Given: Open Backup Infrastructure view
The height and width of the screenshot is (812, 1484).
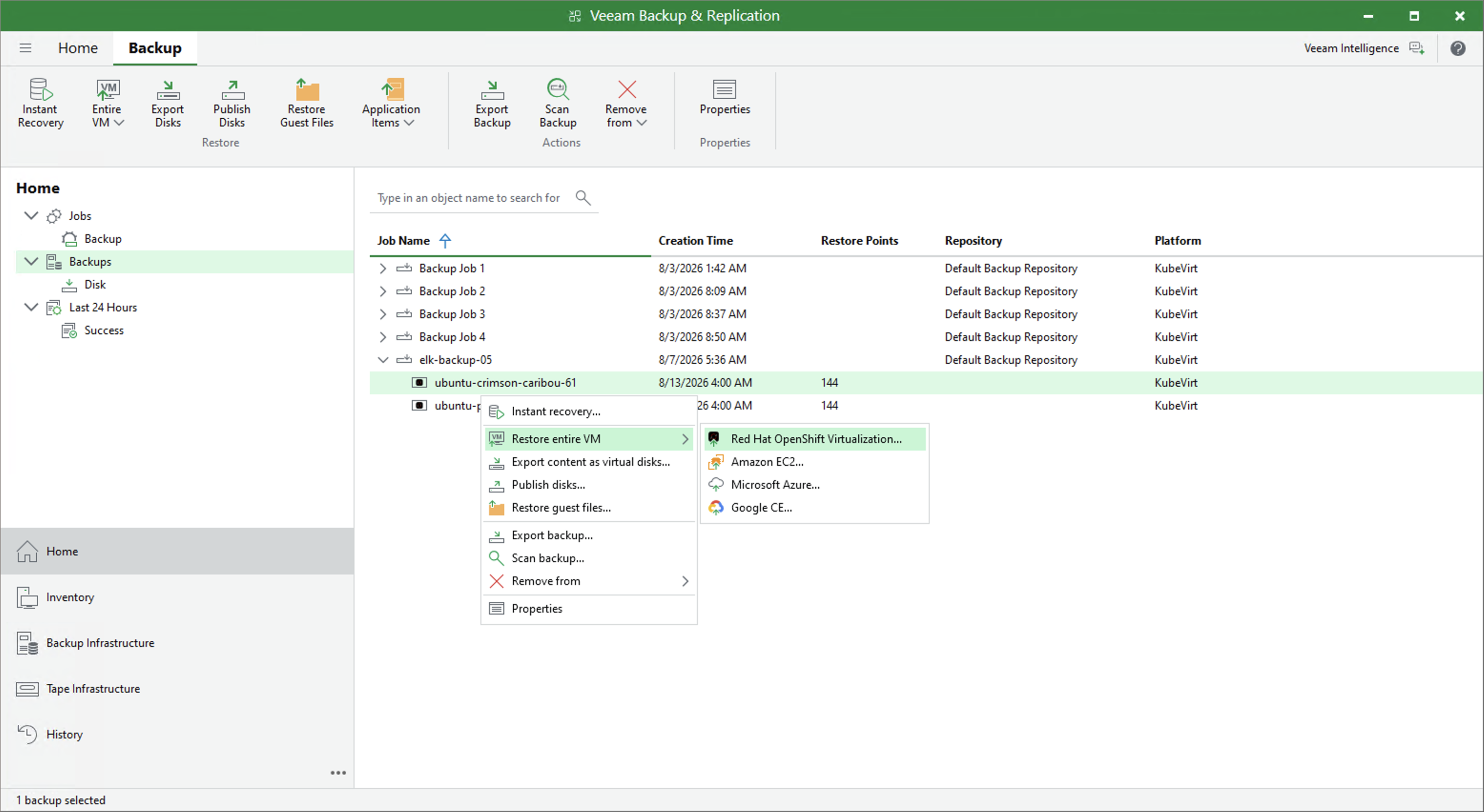Looking at the screenshot, I should 177,643.
